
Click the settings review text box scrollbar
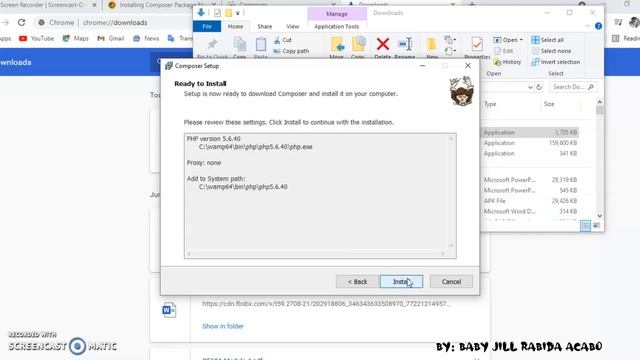pos(451,192)
